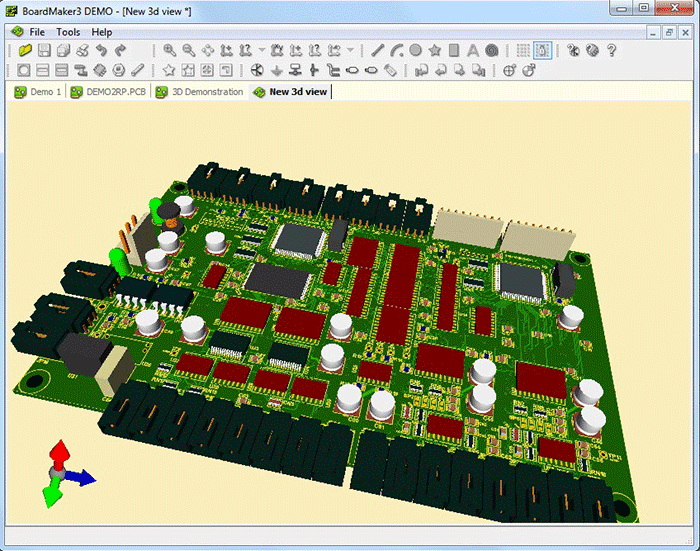Click the chip component icon
The width and height of the screenshot is (700, 551).
(x=100, y=70)
